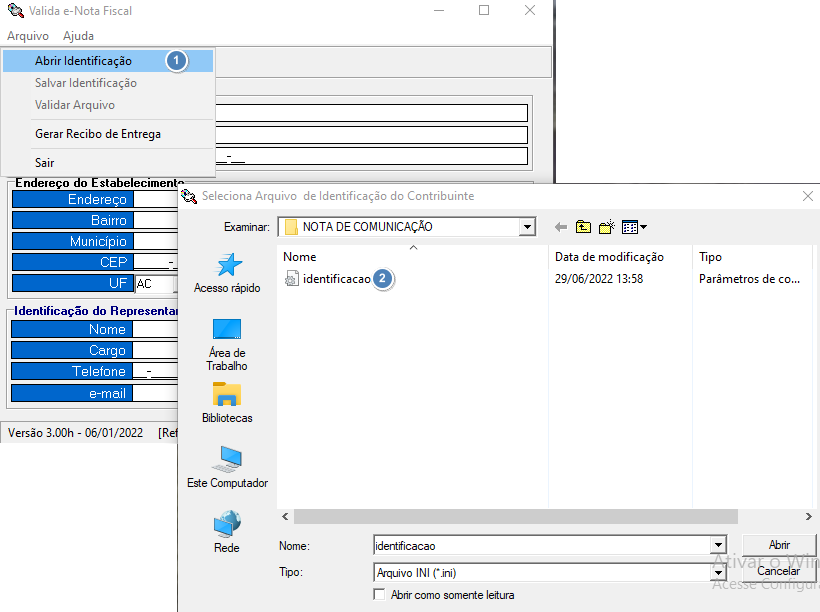Screen dimensions: 820x612
Task: Click the Valida e-Nota Fiscal app icon
Action: point(15,10)
